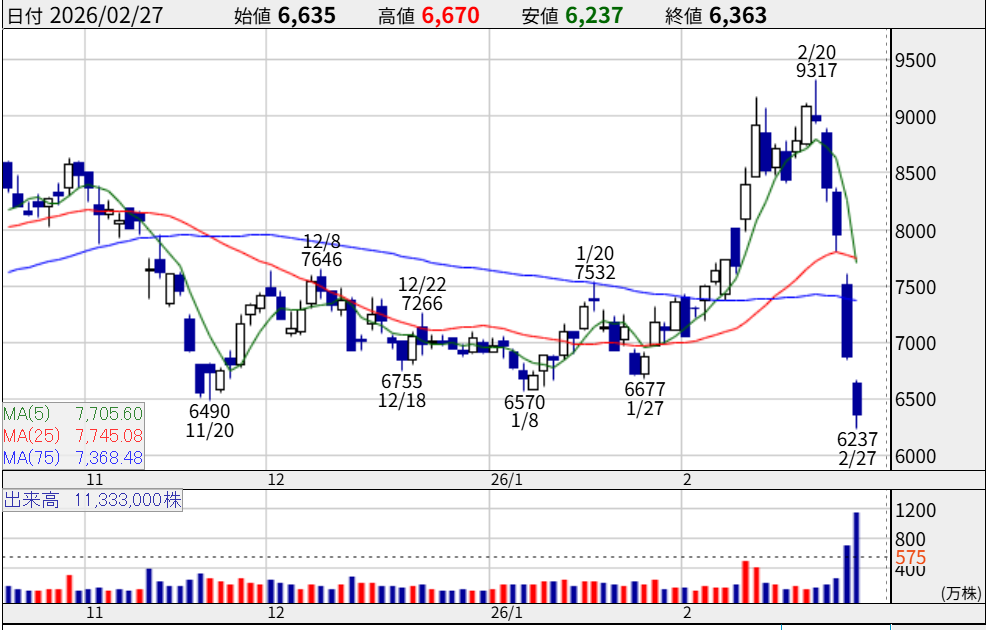986x630 pixels.
Task: Select the 始値 6,635 opening price
Action: 285,15
